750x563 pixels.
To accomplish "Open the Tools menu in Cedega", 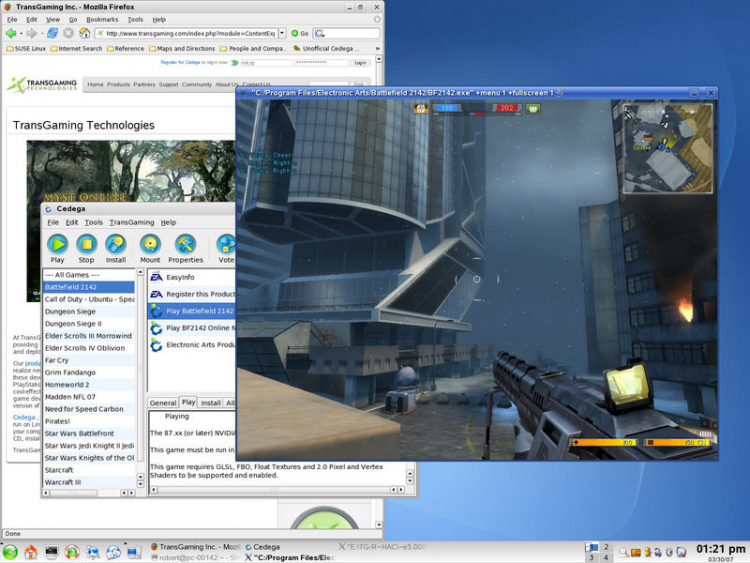I will tap(93, 222).
